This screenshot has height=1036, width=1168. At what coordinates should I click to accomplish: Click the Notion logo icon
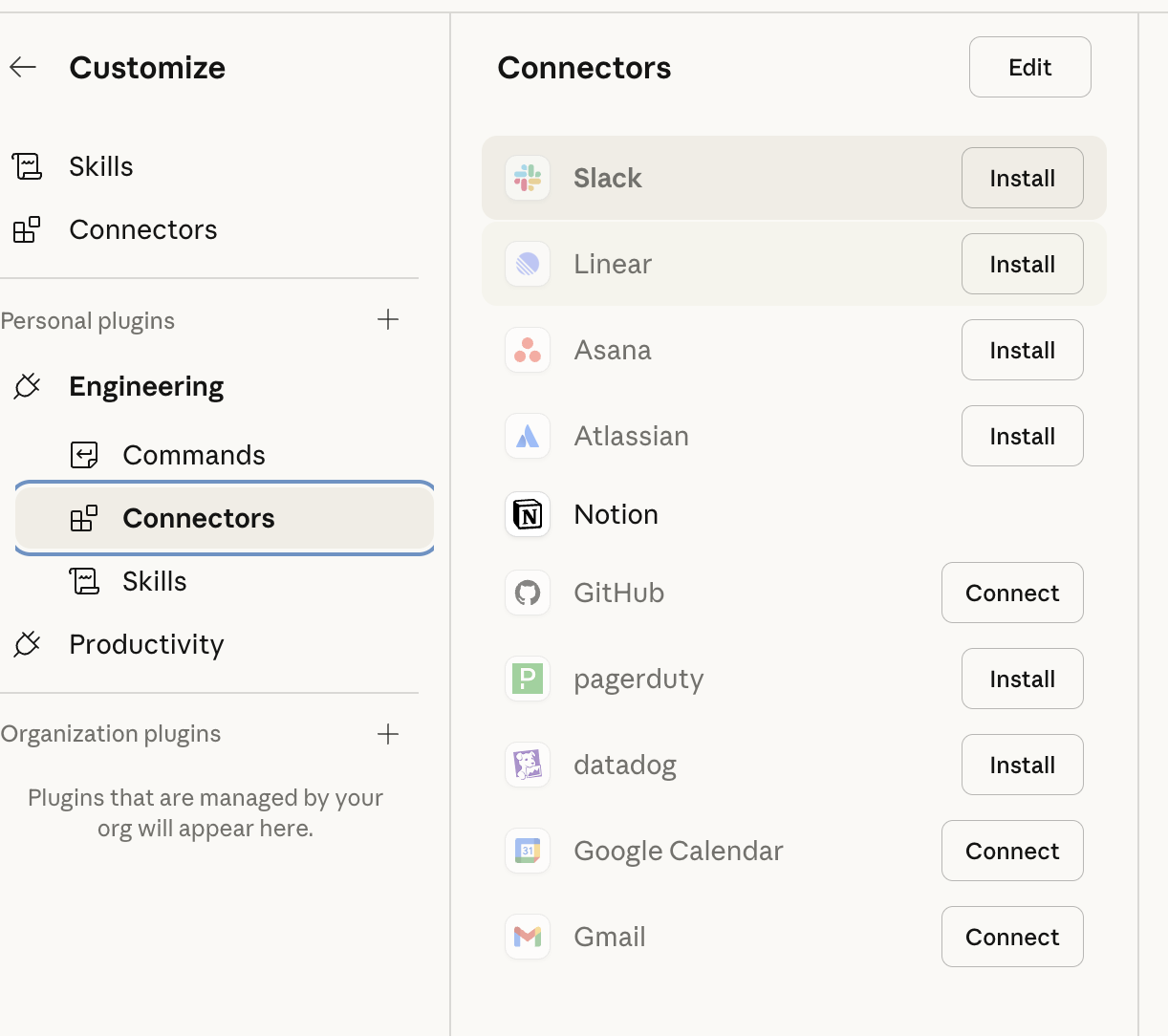(528, 514)
